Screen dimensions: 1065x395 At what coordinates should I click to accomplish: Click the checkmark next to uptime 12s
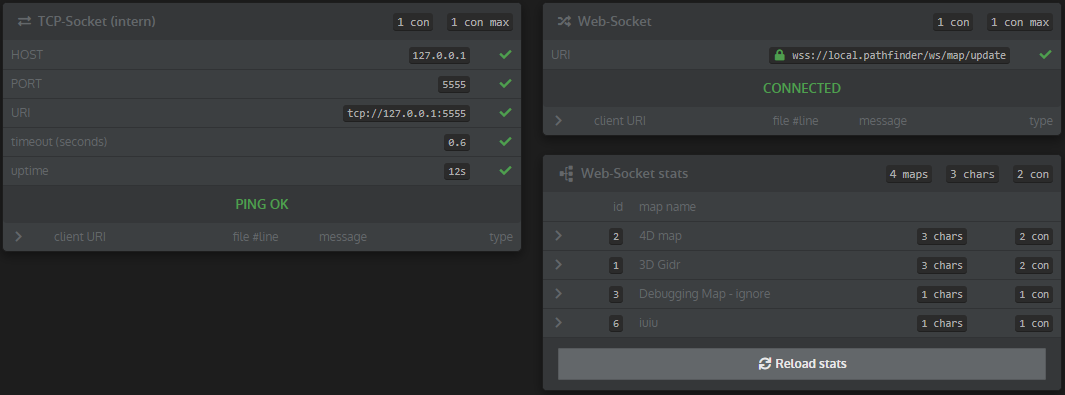pos(505,170)
